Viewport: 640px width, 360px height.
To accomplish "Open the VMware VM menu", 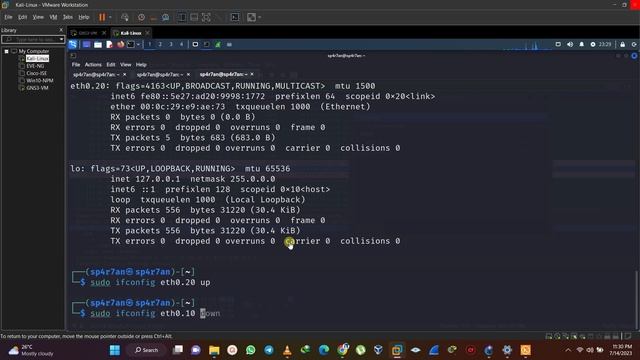I will (53, 17).
